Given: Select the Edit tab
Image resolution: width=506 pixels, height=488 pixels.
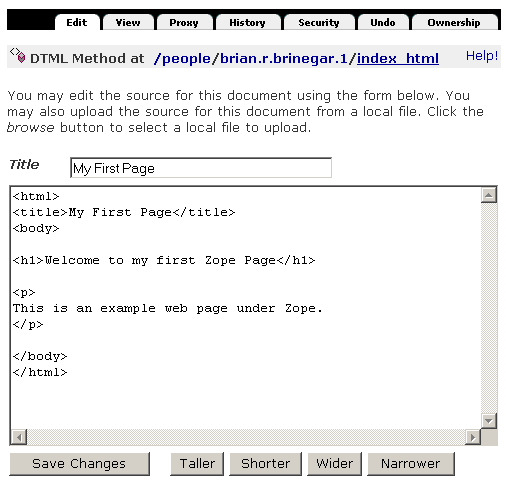Looking at the screenshot, I should pos(77,22).
